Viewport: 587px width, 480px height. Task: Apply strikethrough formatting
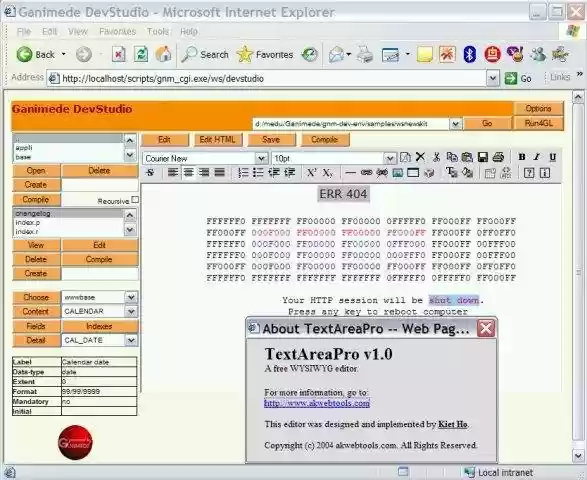[x=150, y=173]
